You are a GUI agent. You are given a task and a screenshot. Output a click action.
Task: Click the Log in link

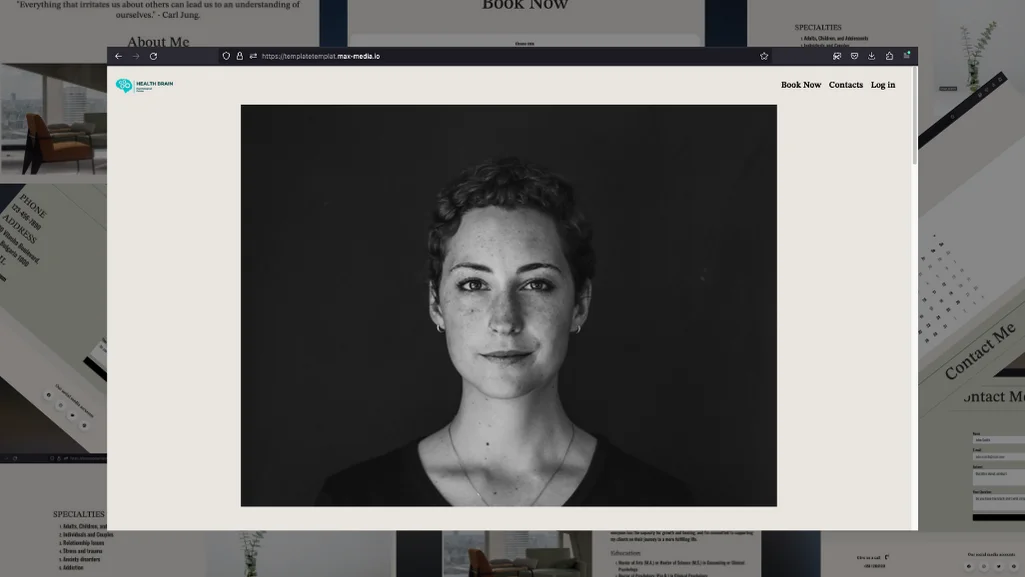tap(883, 85)
